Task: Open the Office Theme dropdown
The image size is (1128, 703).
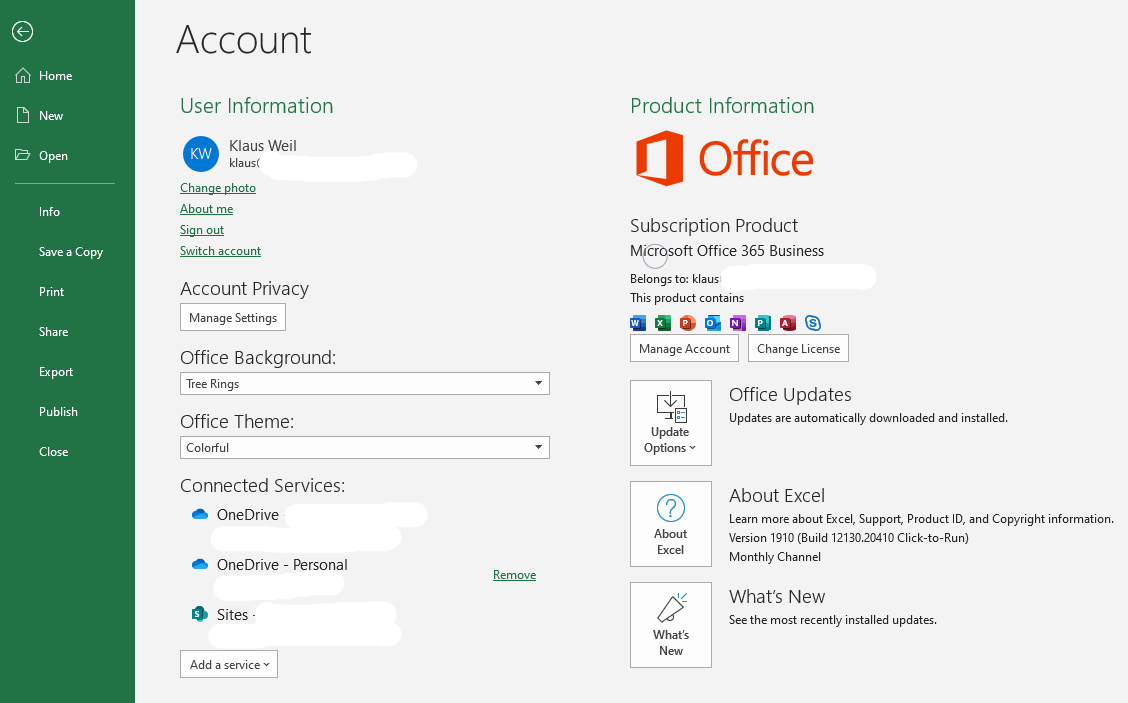Action: pos(365,448)
